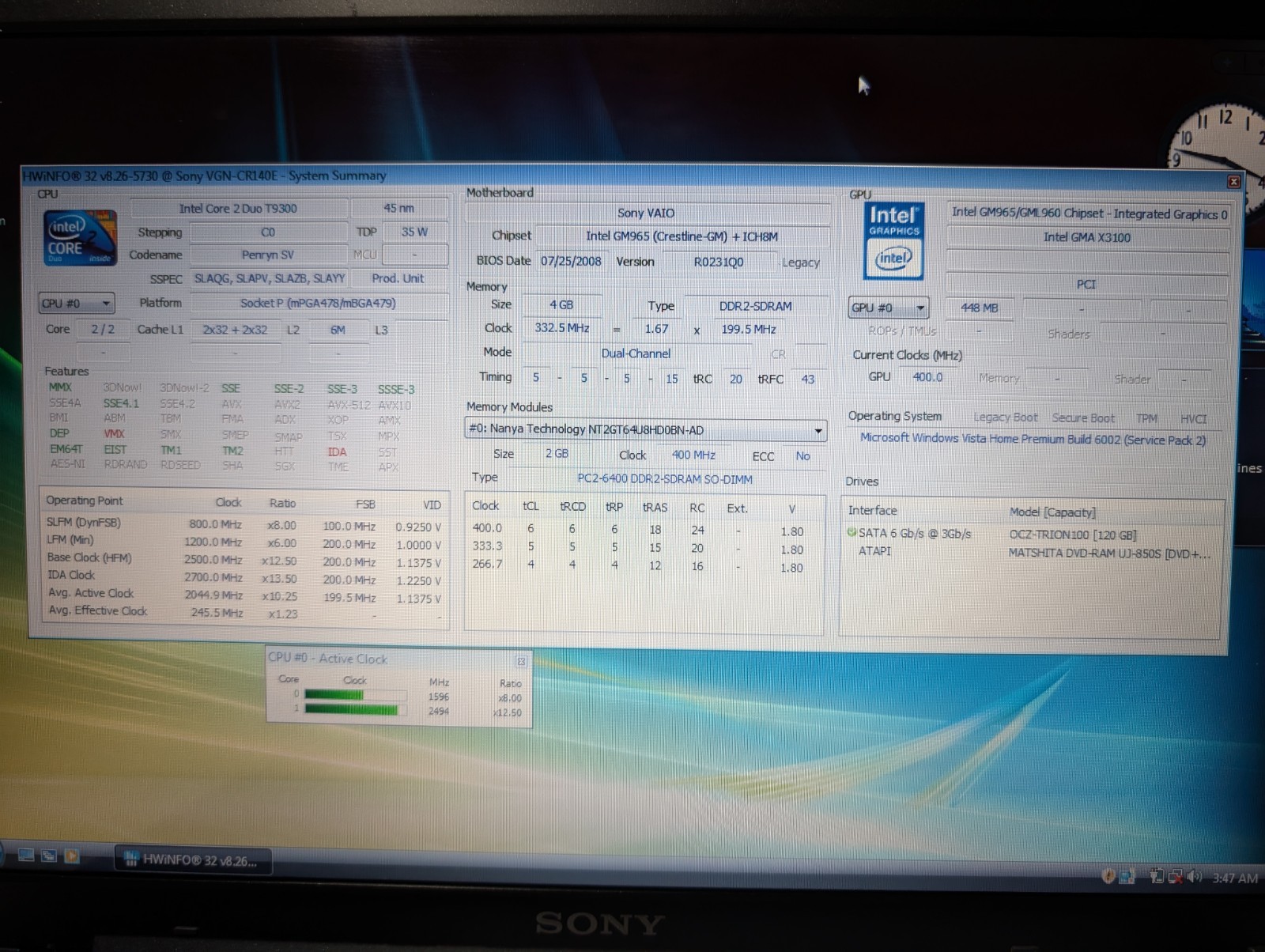Click the LFM (Min) operating point row
1265x952 pixels.
click(x=244, y=542)
